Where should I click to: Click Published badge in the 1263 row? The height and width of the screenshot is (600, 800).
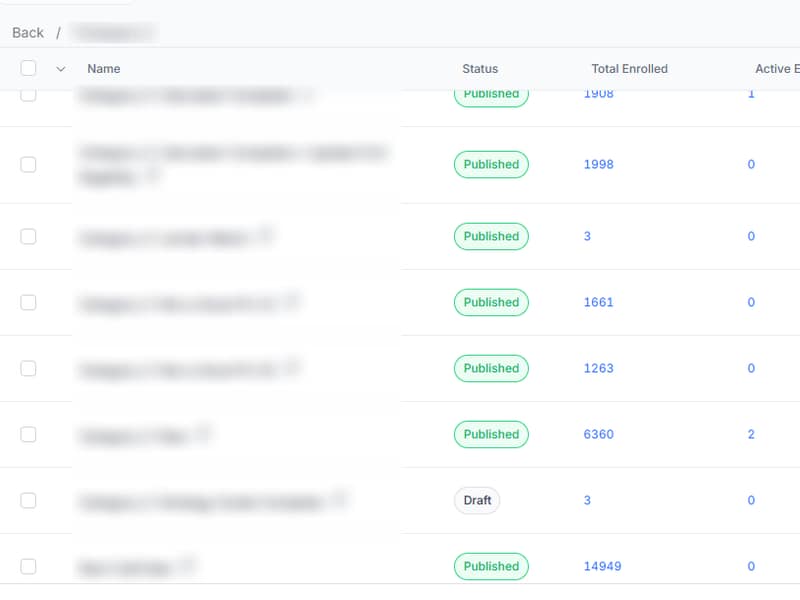[491, 368]
